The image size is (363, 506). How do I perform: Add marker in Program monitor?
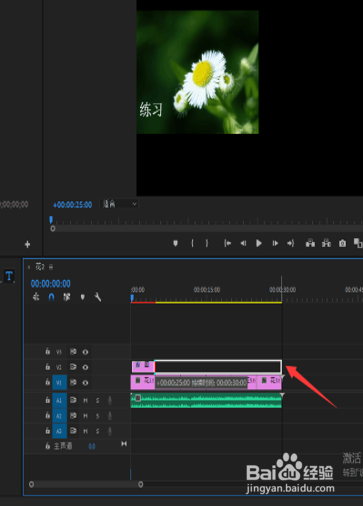[175, 243]
